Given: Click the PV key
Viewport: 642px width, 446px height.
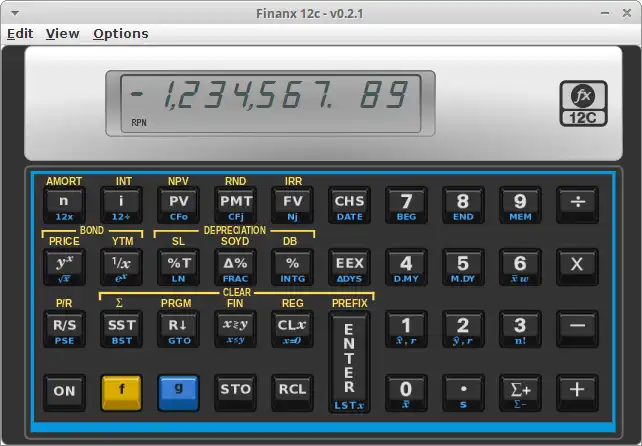Looking at the screenshot, I should point(179,205).
